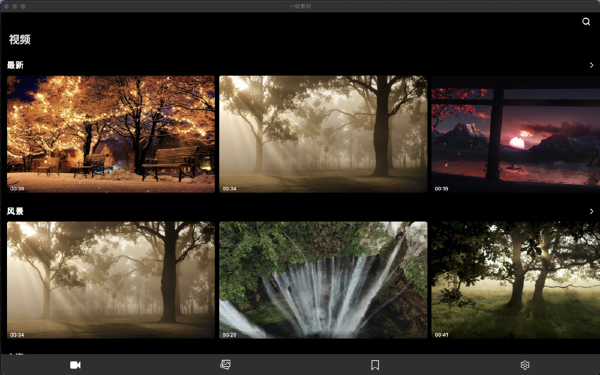Click the 00:41 duration label on meadow
Image resolution: width=600 pixels, height=375 pixels.
(x=441, y=335)
